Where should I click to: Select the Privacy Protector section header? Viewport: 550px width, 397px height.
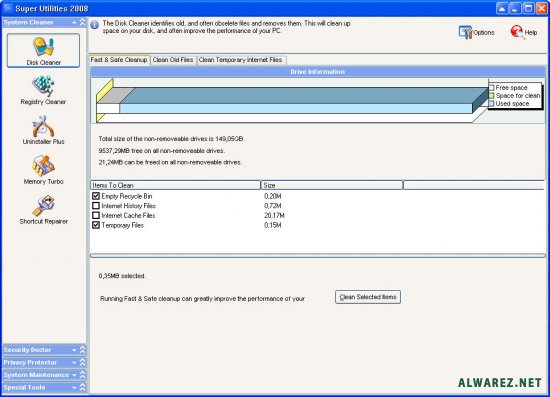44,362
